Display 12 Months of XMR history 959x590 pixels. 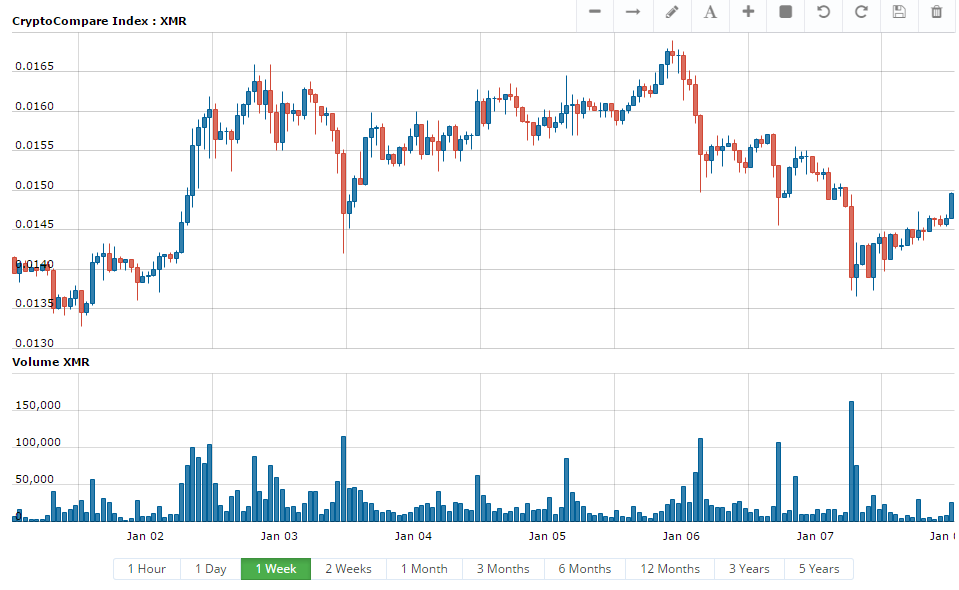(x=670, y=569)
